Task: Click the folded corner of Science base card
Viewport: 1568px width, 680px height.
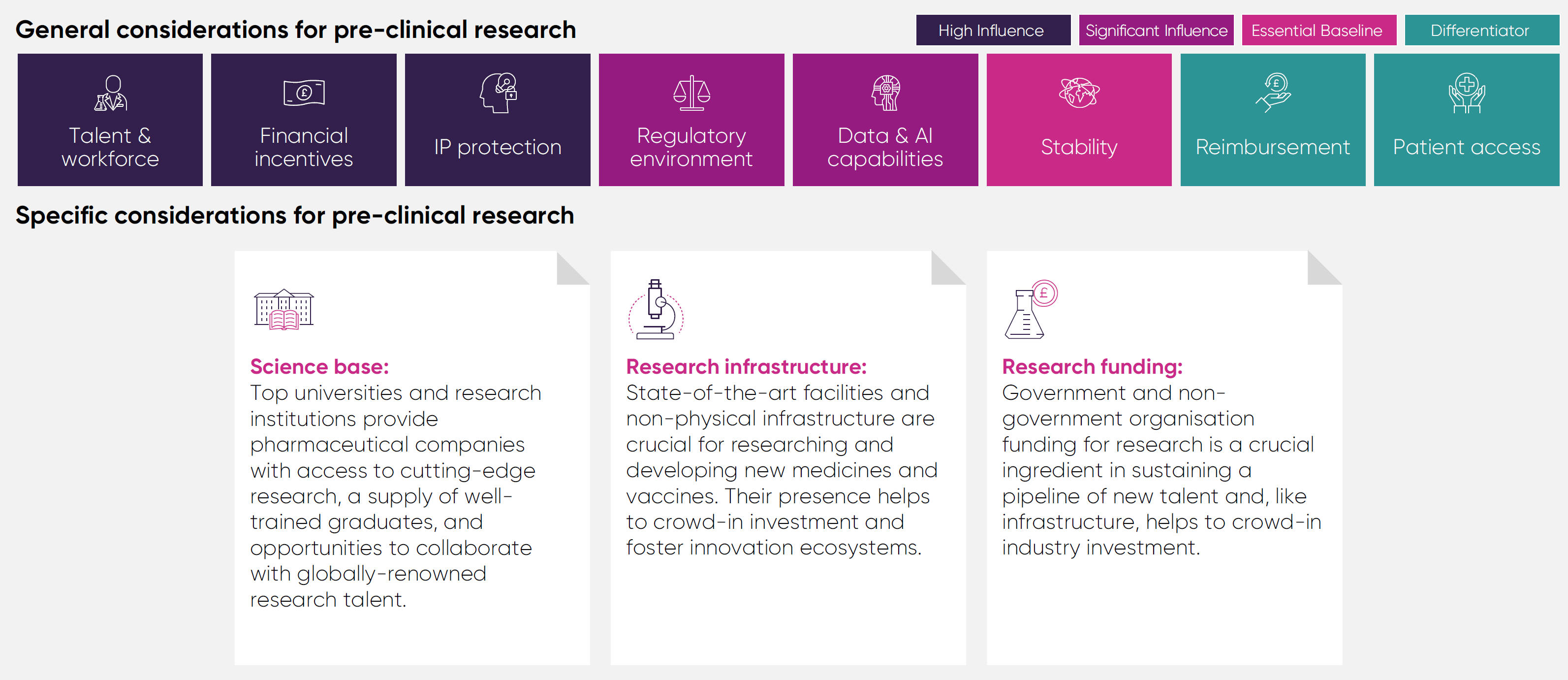Action: [x=571, y=269]
